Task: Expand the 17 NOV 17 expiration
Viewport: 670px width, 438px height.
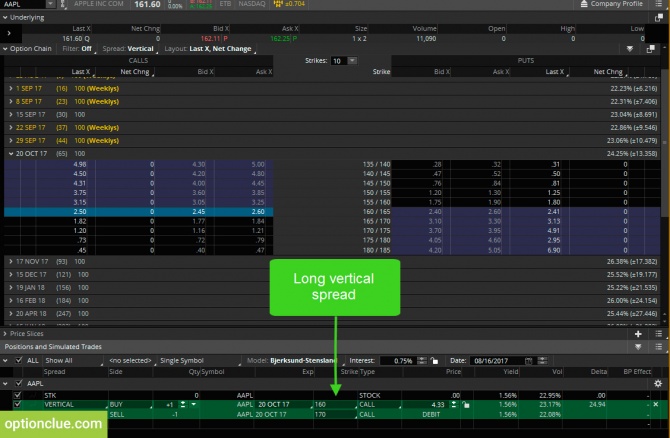Action: pos(11,262)
